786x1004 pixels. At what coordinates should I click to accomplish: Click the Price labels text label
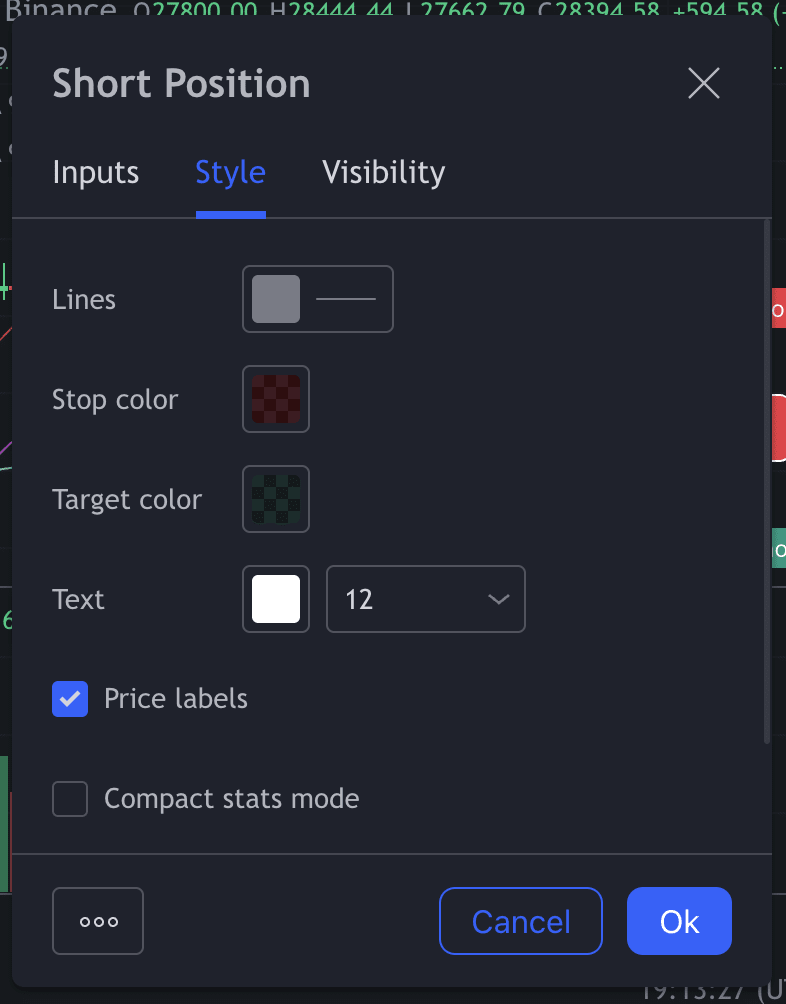coord(176,699)
